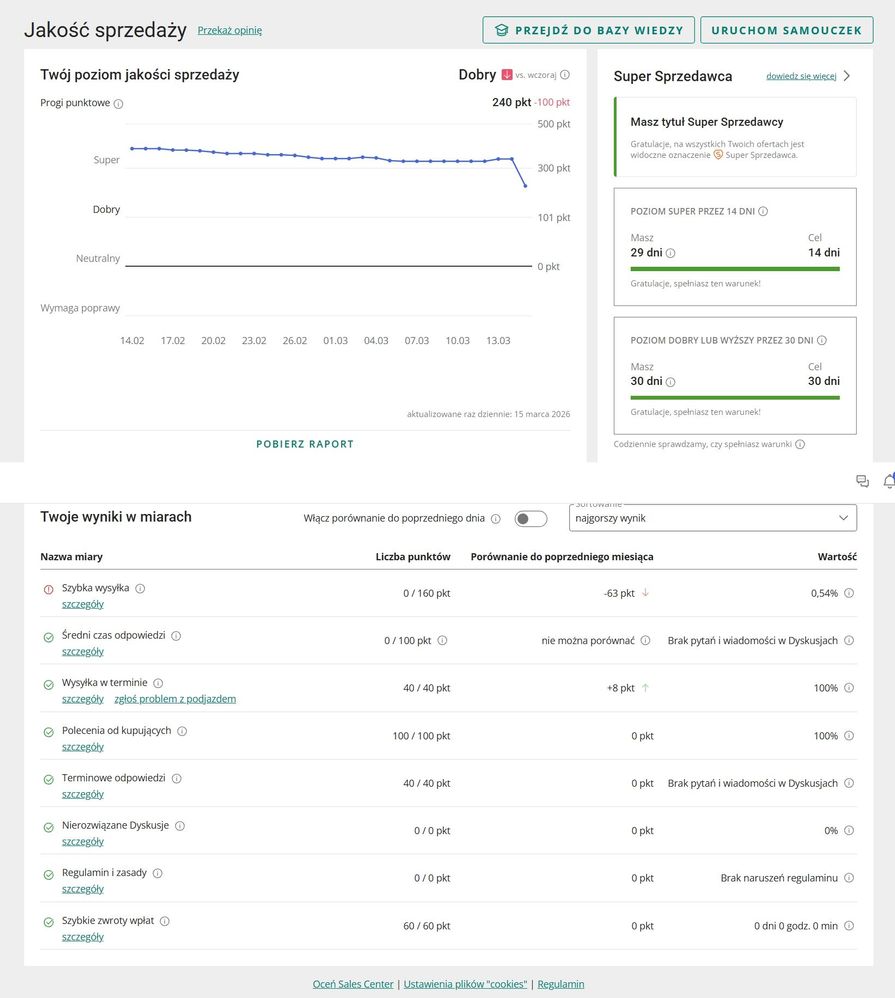Click the Przekaż opinię link
The height and width of the screenshot is (998, 895).
[230, 31]
